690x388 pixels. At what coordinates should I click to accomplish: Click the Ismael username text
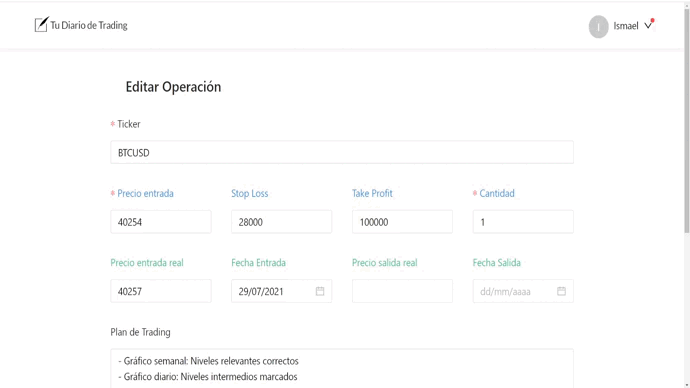click(x=626, y=26)
